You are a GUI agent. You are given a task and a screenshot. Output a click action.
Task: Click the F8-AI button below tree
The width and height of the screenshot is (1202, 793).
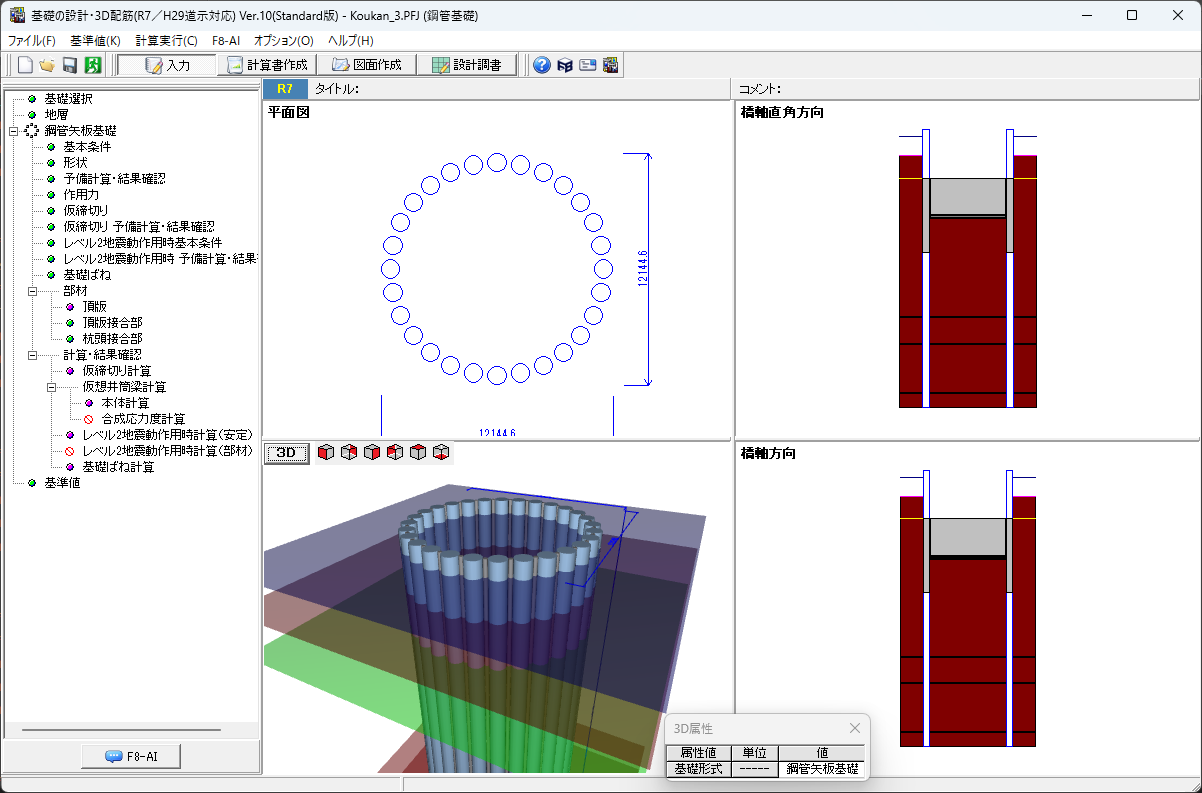click(131, 756)
